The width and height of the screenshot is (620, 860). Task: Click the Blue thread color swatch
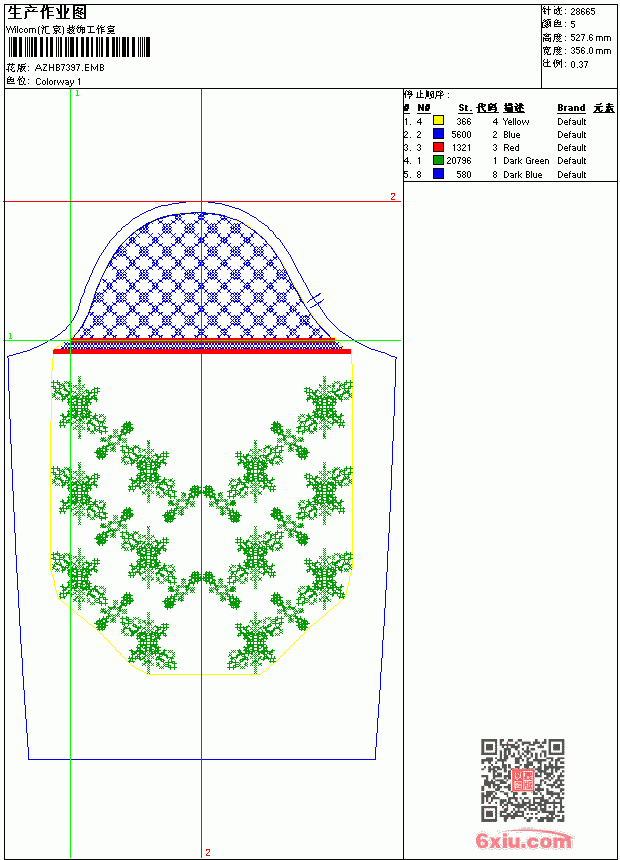[438, 133]
